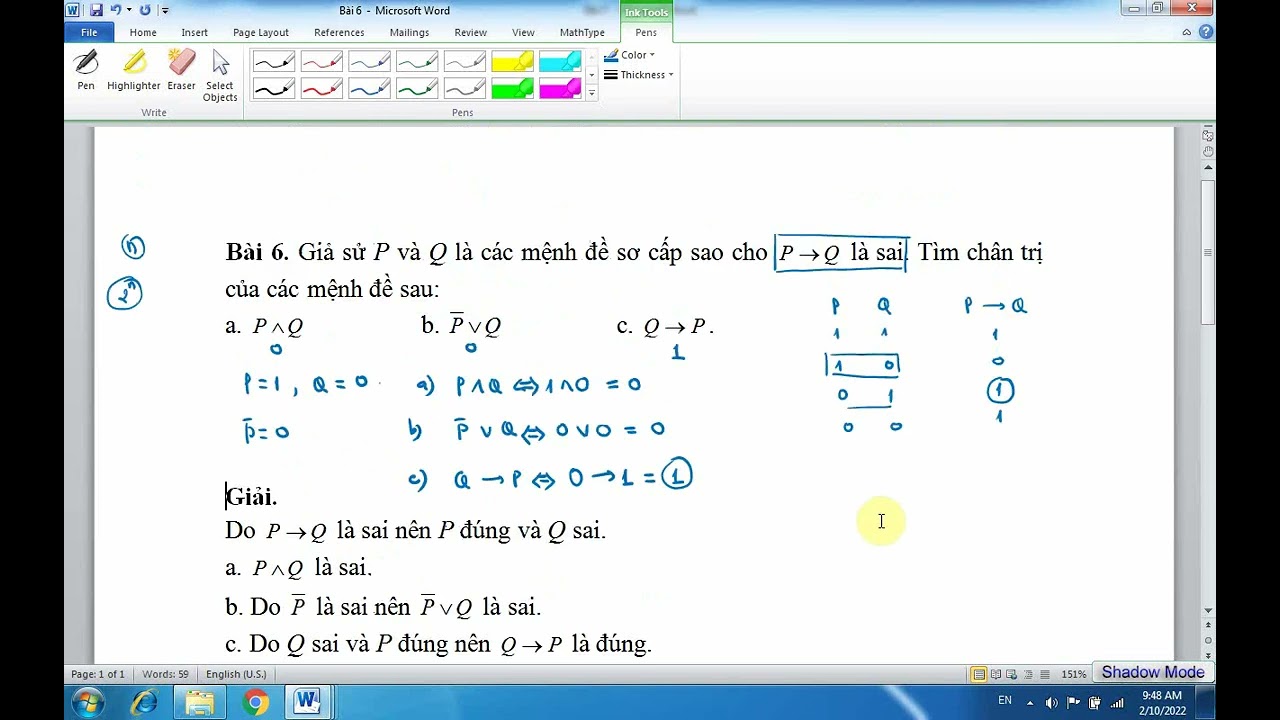Undo the last action
Screen dimensions: 1280x720
115,10
